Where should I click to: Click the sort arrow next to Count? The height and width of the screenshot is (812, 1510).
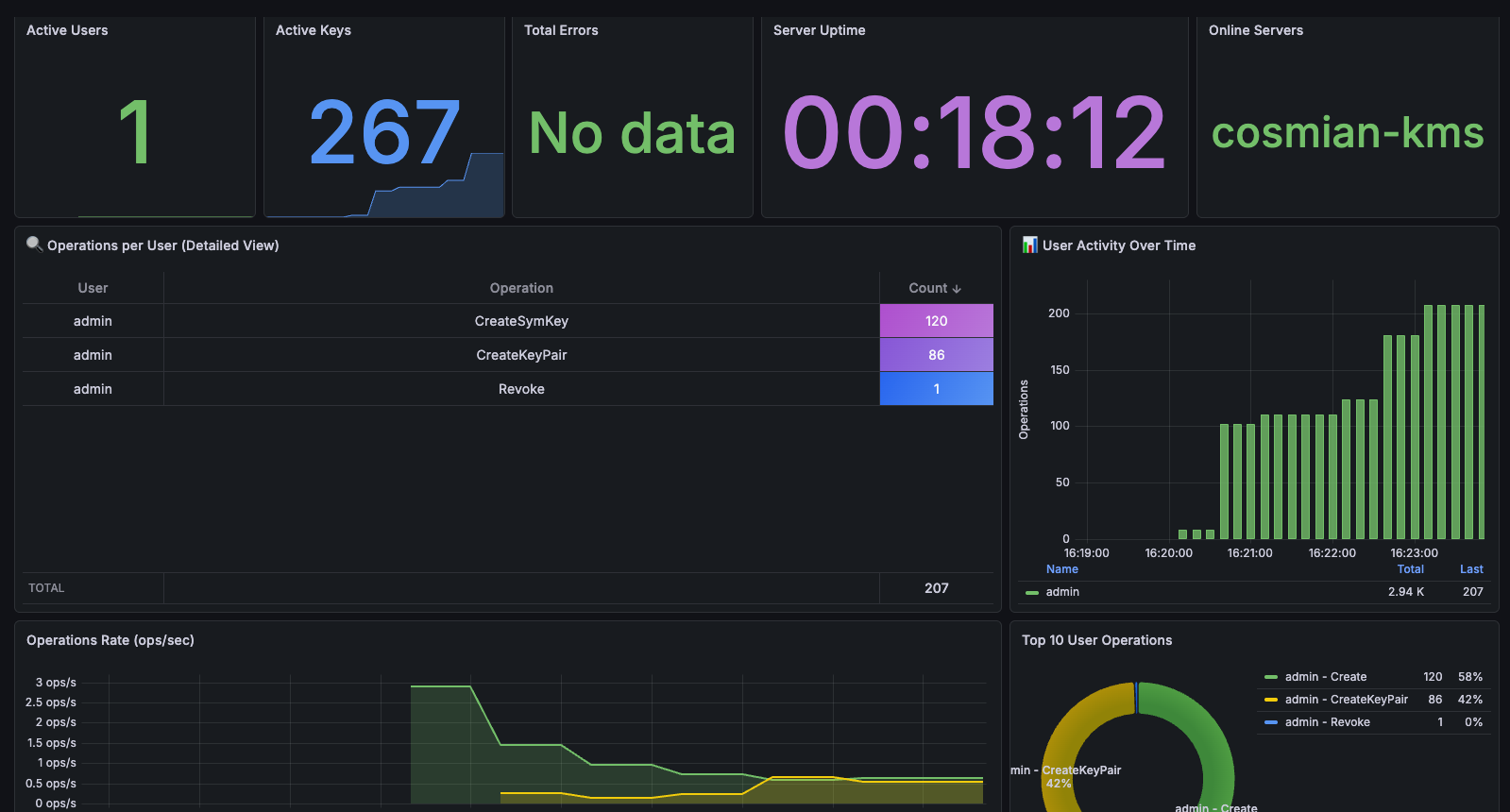957,289
